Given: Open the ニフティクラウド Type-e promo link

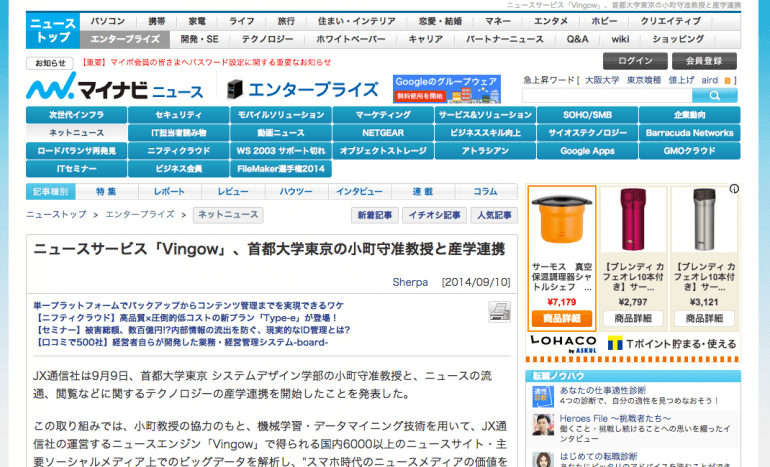Looking at the screenshot, I should (185, 318).
